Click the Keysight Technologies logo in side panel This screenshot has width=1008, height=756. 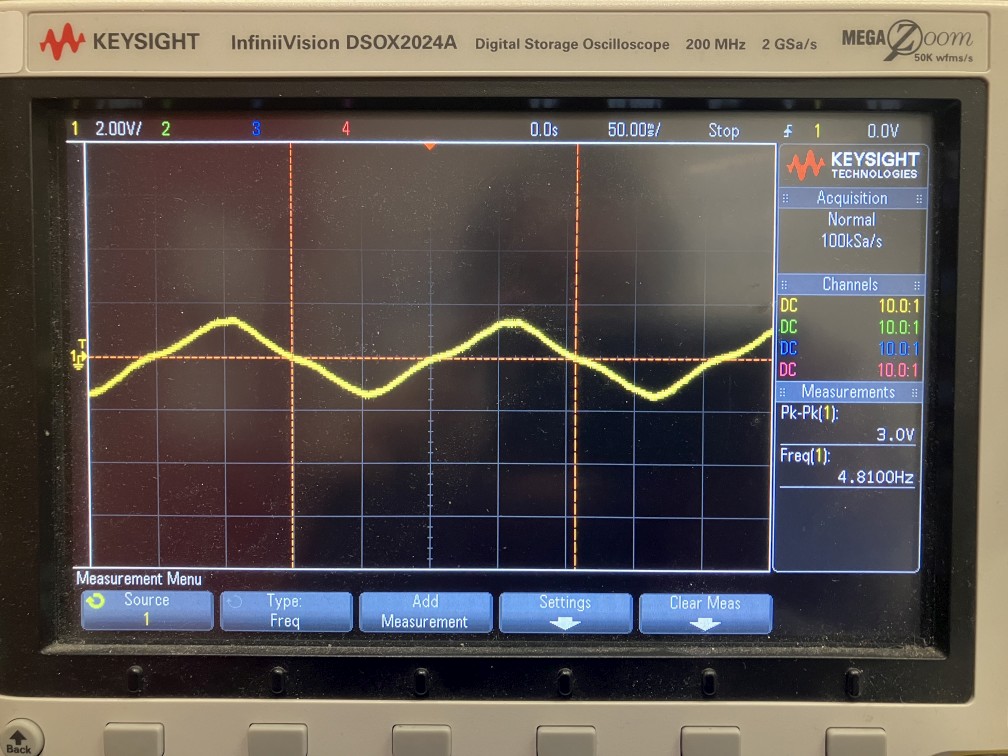coord(851,165)
